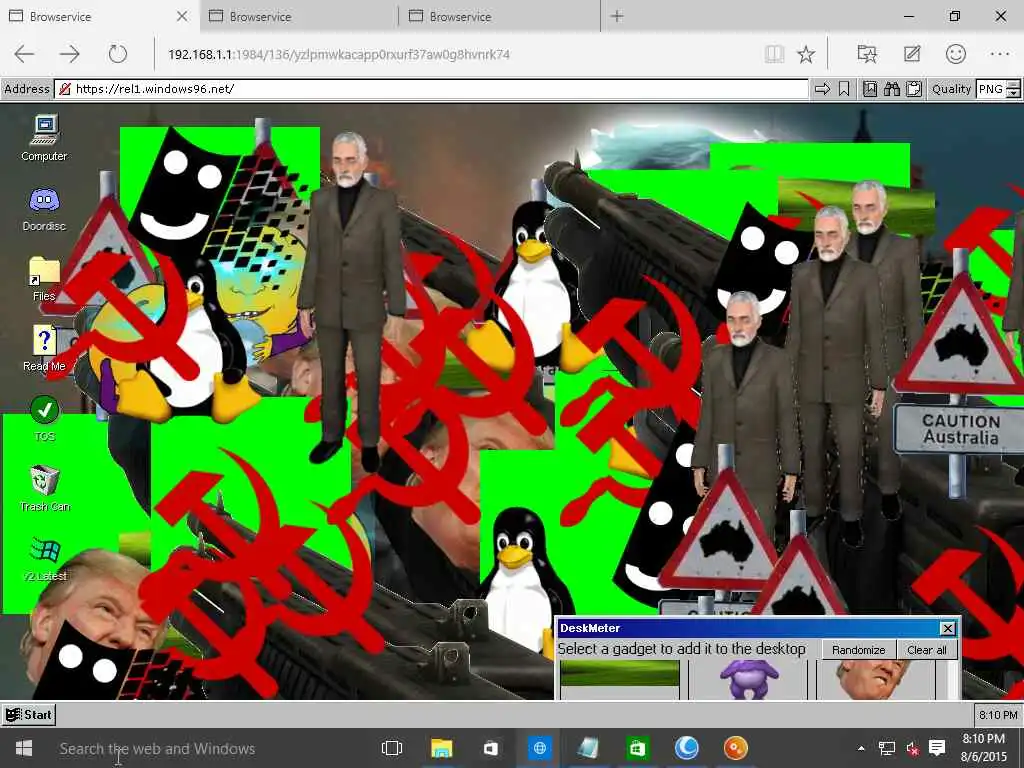Select the face gadget thumbnail in DeskMeter
This screenshot has width=1024, height=768.
coord(876,679)
